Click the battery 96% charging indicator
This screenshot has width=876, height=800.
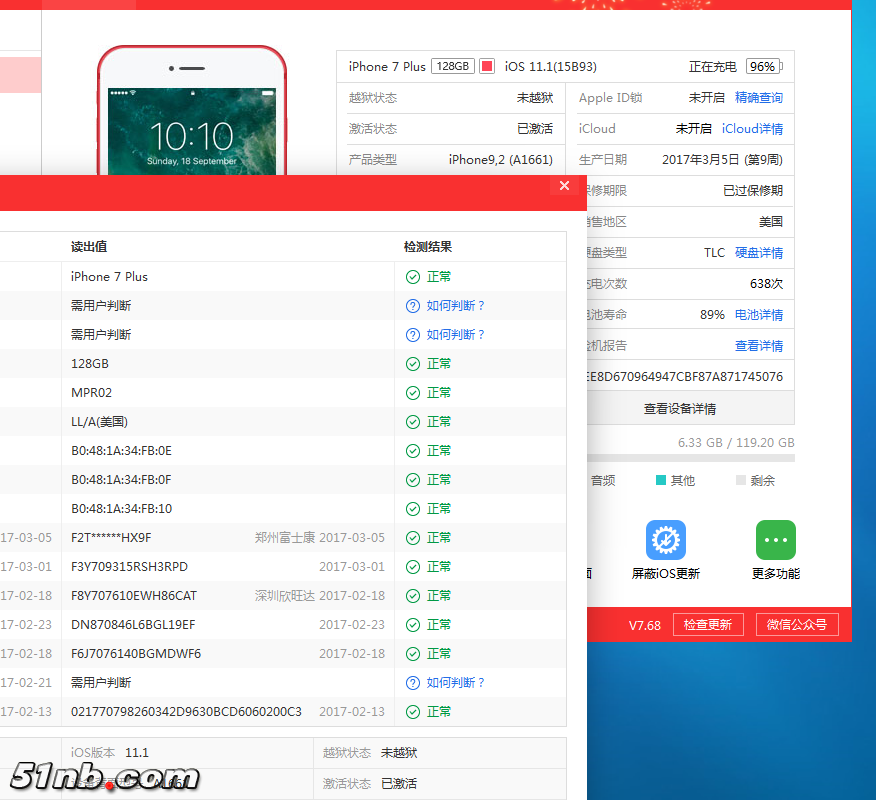[x=763, y=67]
